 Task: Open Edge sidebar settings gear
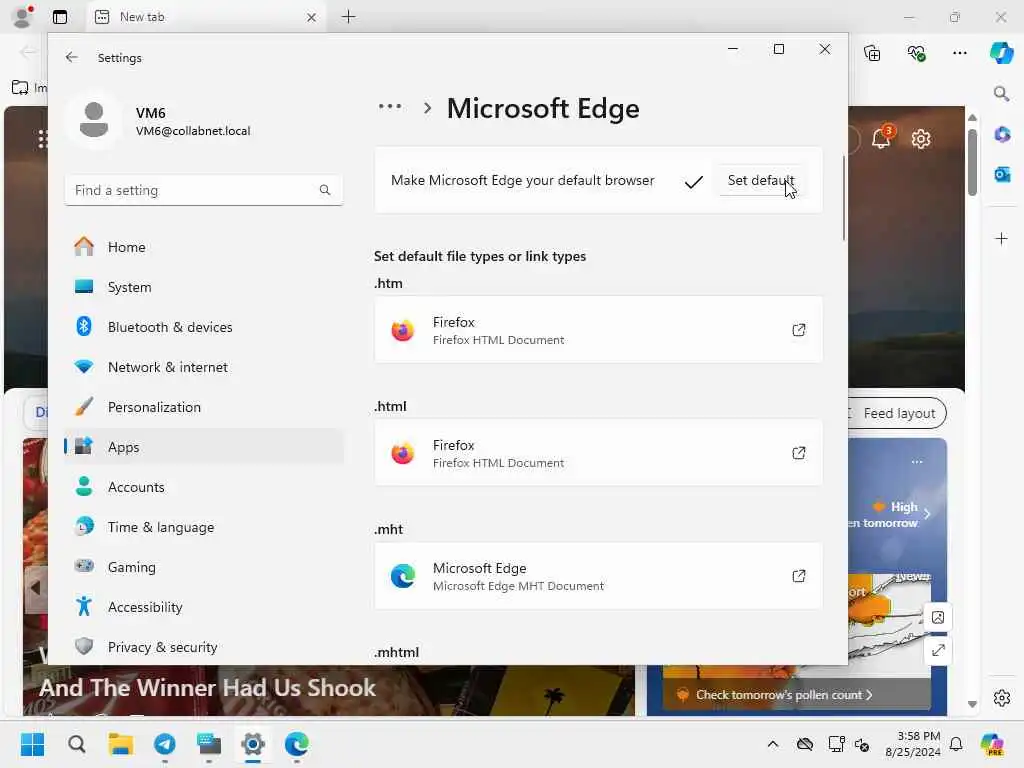(1002, 698)
